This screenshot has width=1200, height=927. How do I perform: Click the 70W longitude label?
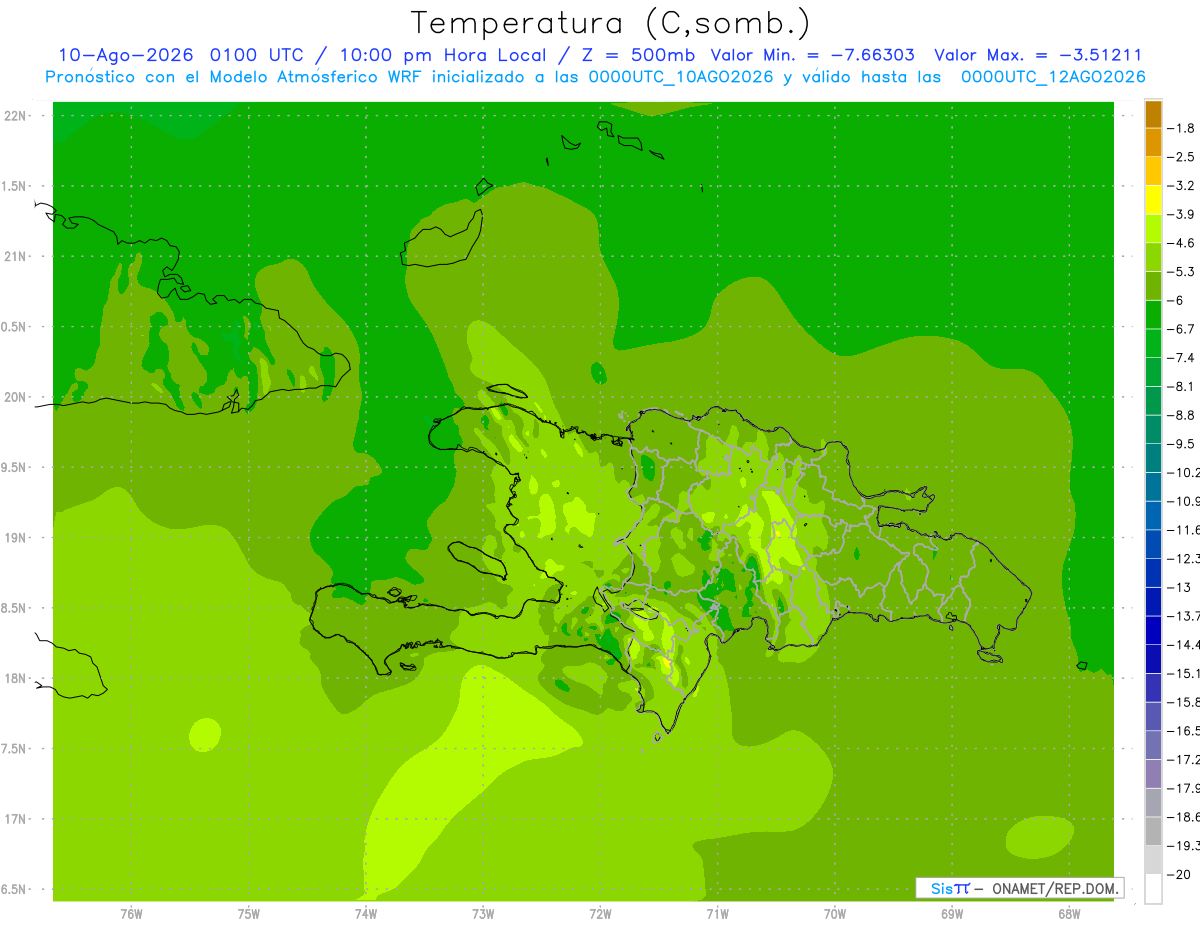pyautogui.click(x=835, y=914)
